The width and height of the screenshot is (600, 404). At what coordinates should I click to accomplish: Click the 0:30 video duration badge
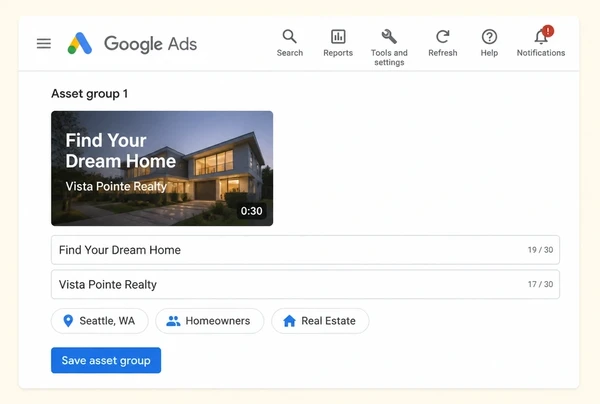[251, 211]
